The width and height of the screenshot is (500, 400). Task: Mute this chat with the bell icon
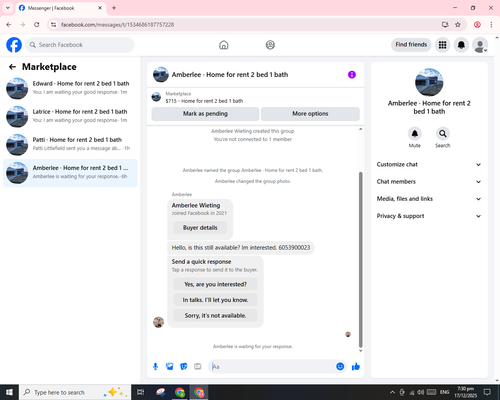[x=415, y=134]
